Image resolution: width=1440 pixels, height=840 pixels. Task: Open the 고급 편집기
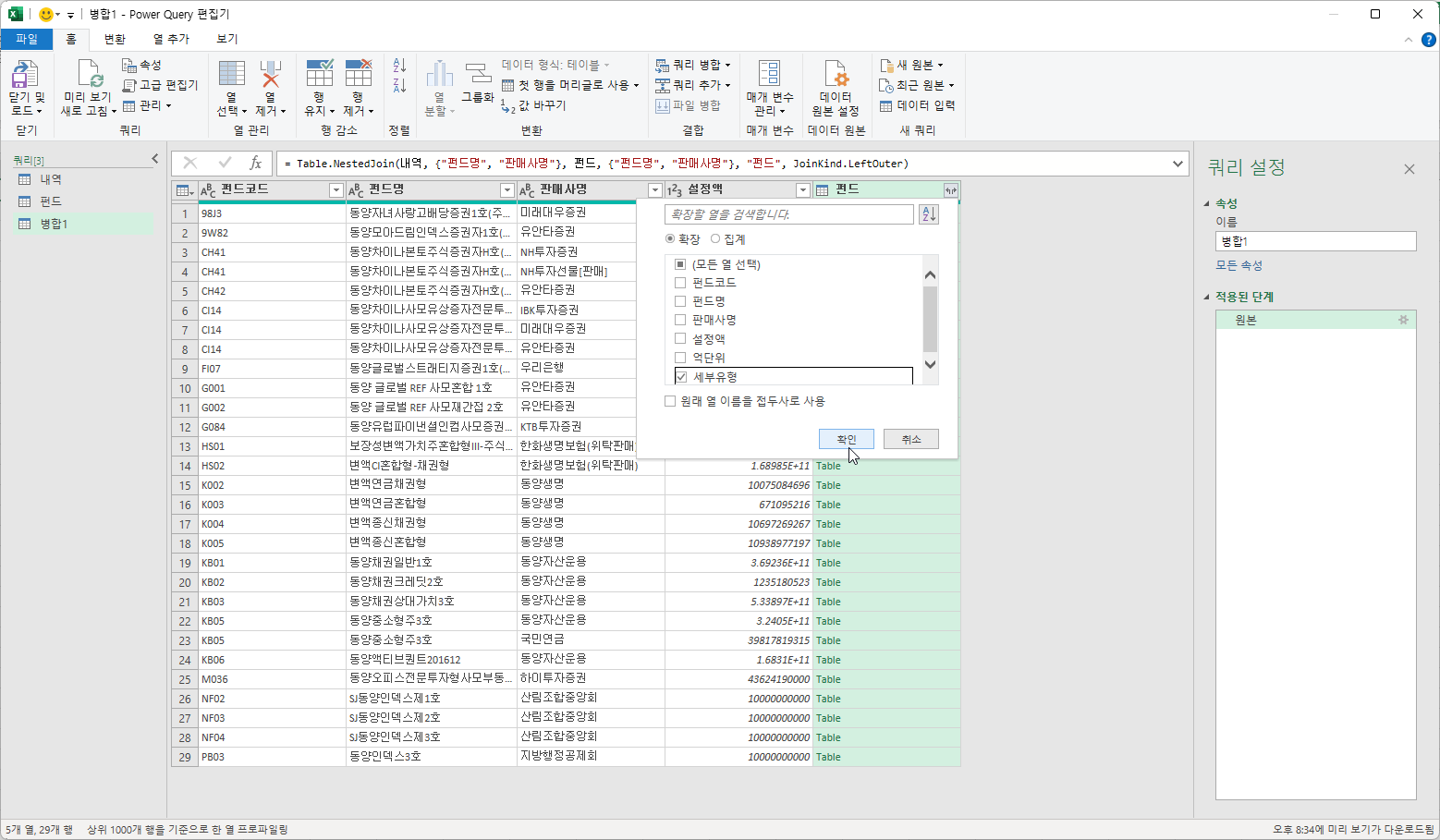click(160, 85)
